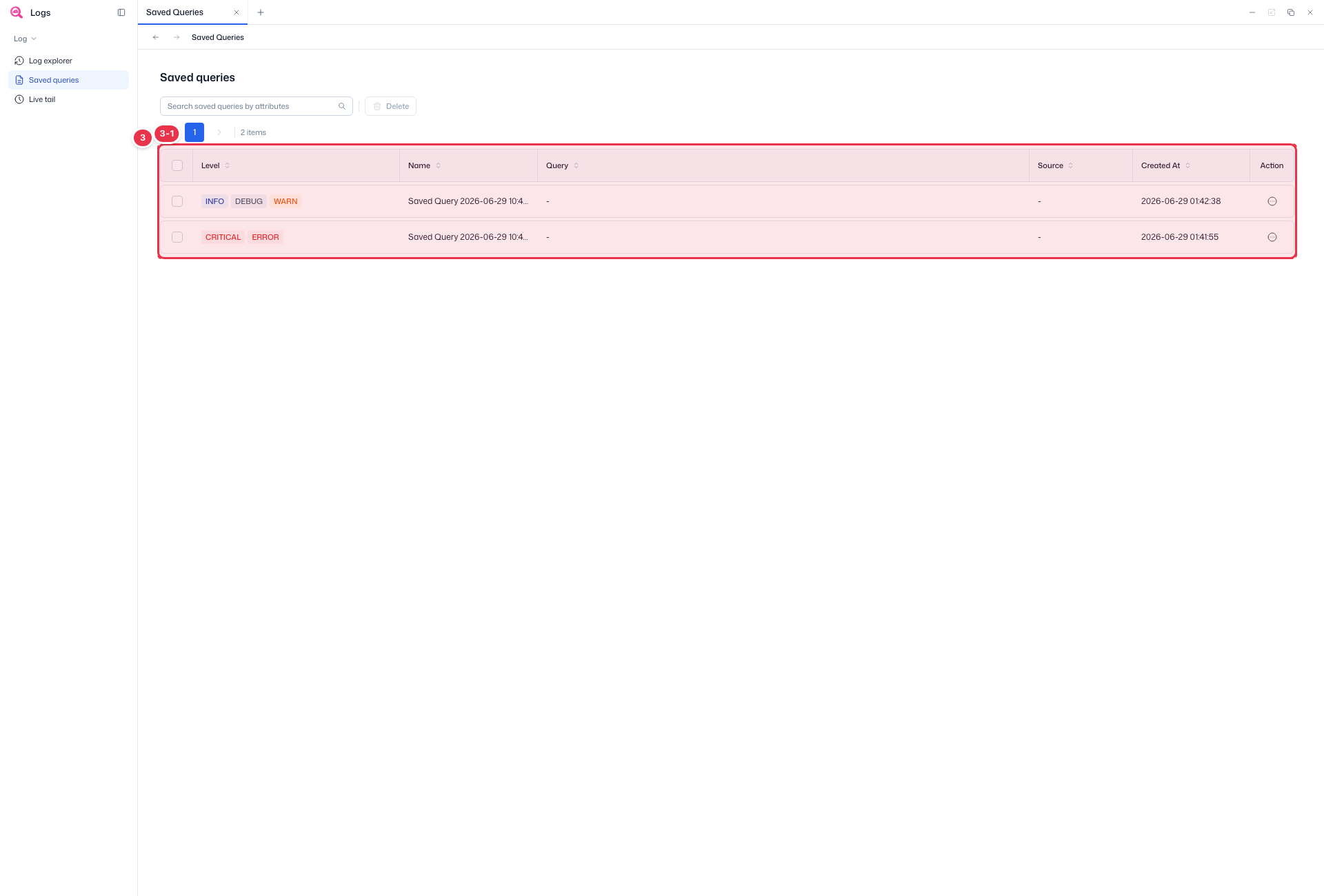This screenshot has width=1324, height=896.
Task: Select page 1 in pagination
Action: 194,132
